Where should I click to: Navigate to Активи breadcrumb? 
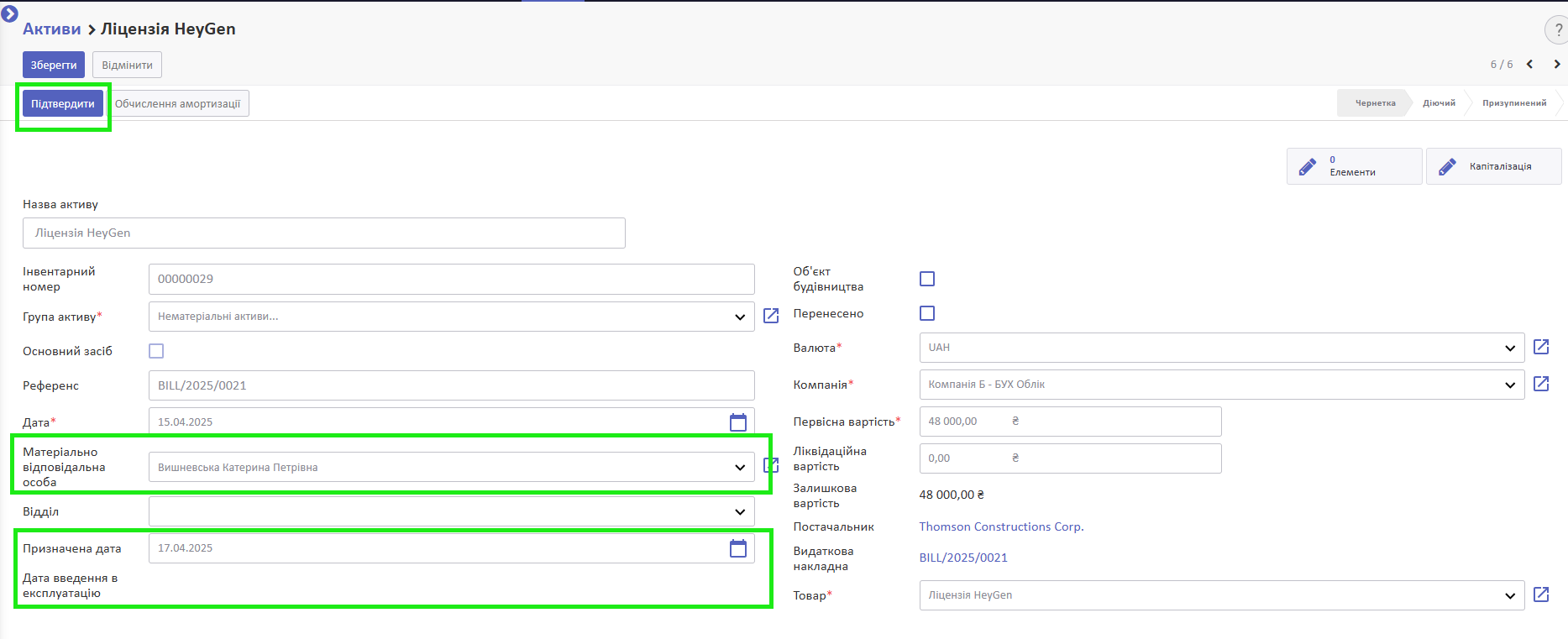(52, 29)
